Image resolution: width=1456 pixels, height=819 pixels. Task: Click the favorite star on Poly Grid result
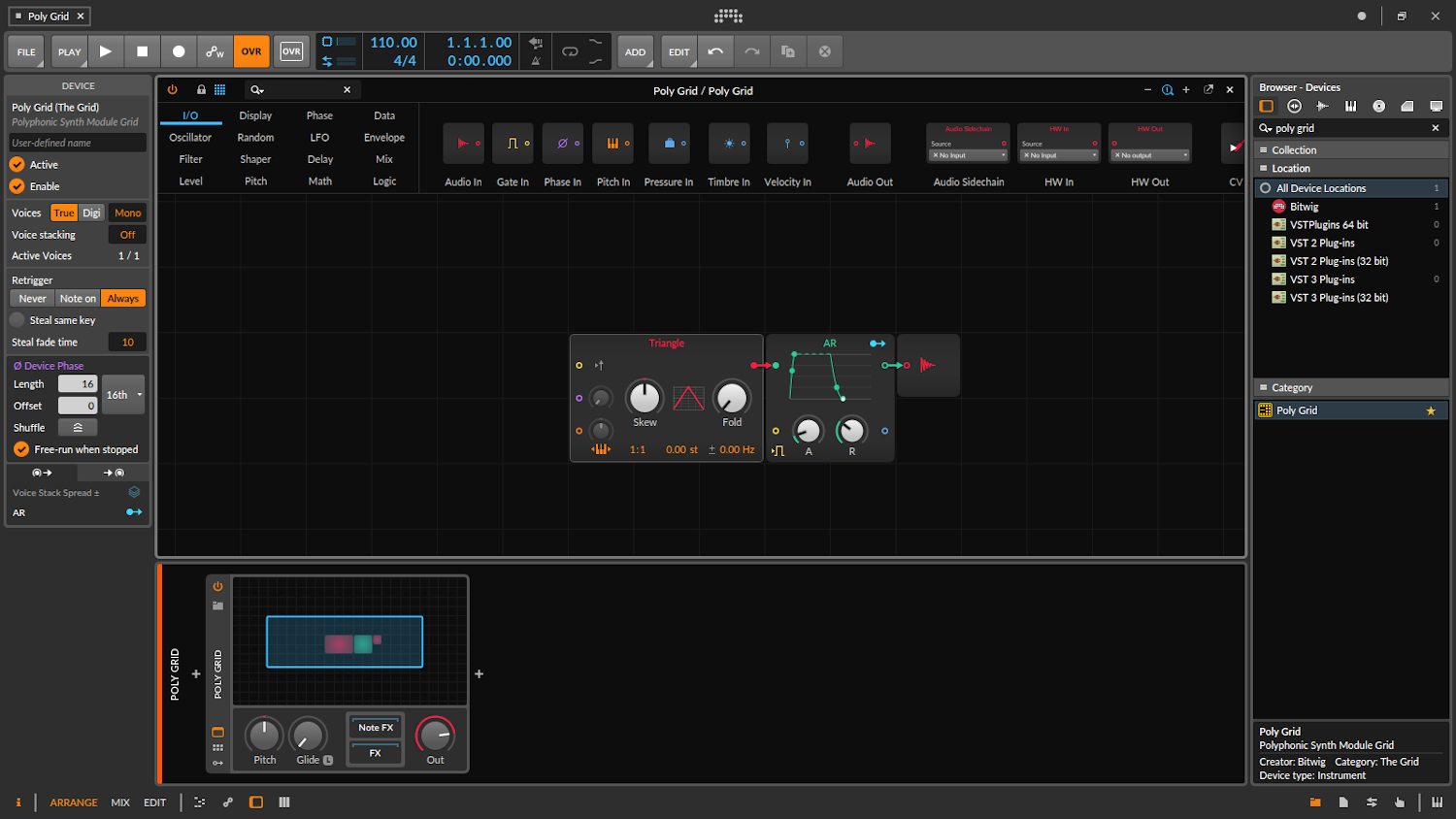[1431, 410]
